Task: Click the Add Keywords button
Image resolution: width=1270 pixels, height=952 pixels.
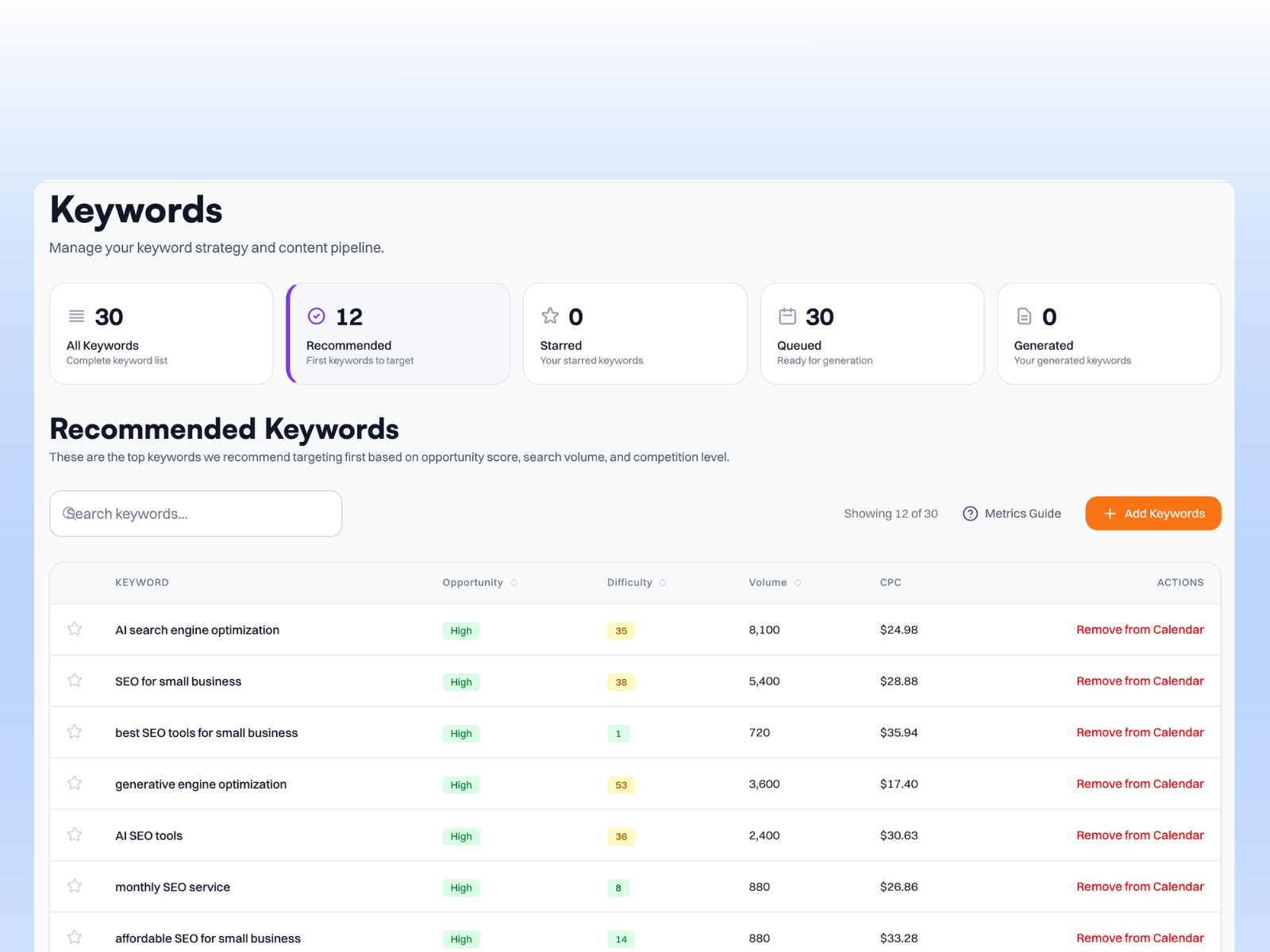Action: [1153, 513]
